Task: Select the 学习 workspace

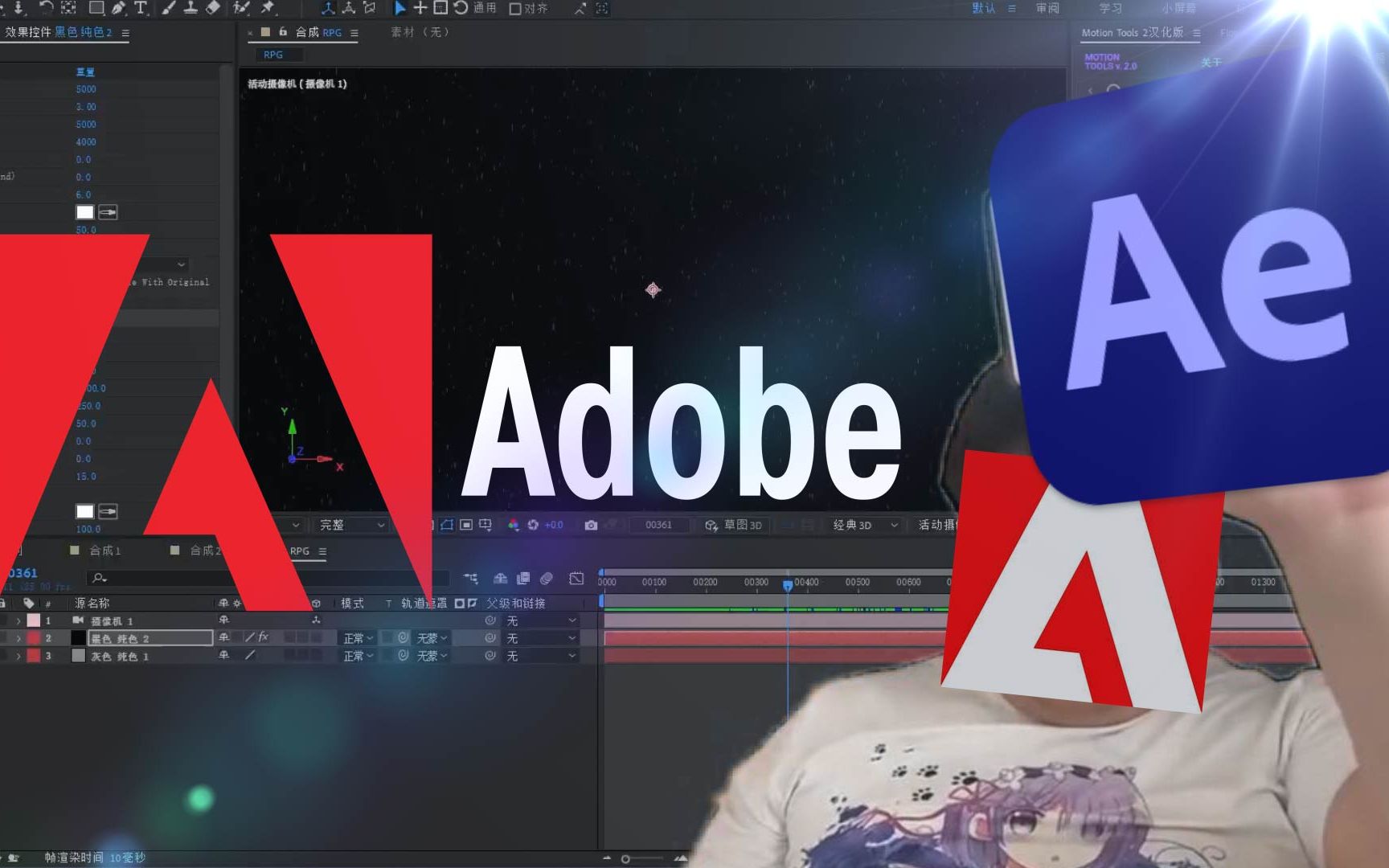Action: click(1111, 8)
